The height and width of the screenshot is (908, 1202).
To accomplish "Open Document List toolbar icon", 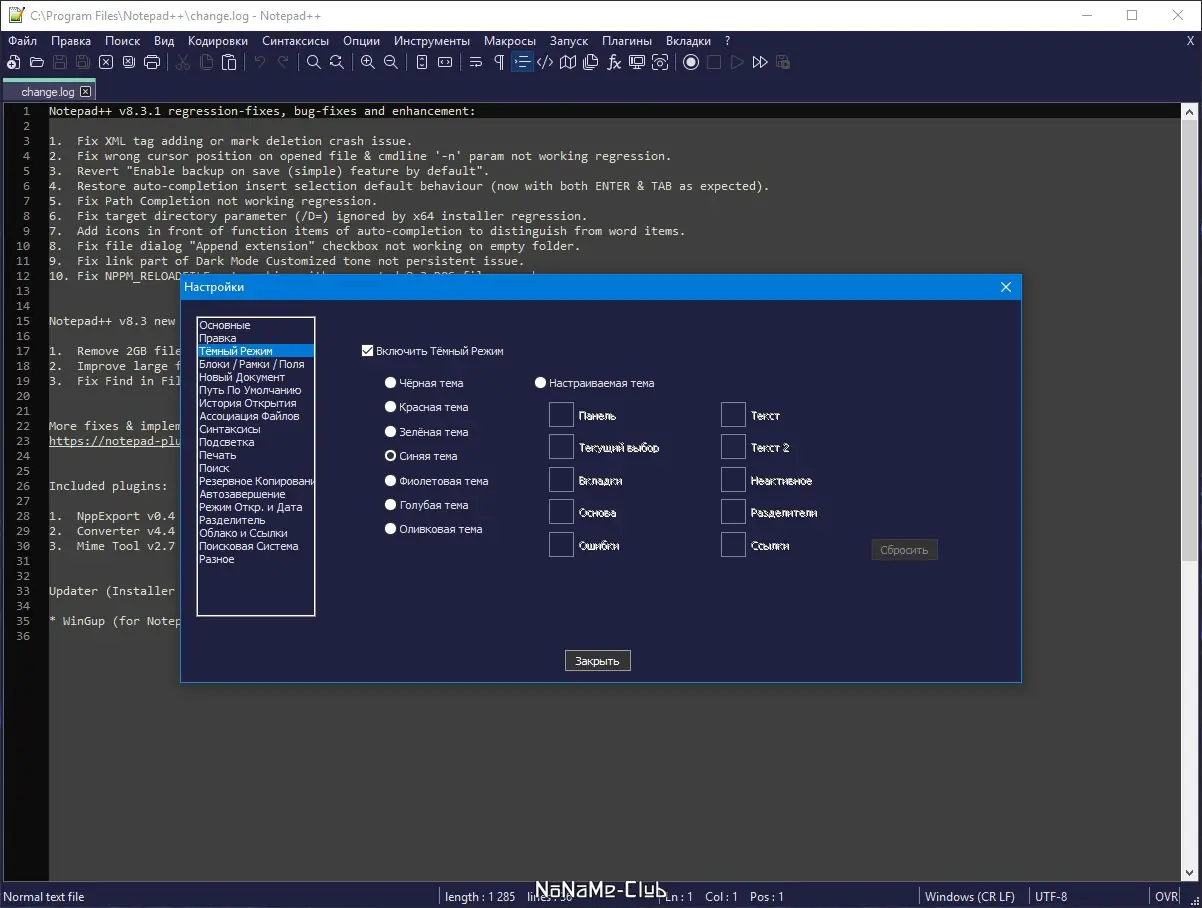I will click(591, 62).
